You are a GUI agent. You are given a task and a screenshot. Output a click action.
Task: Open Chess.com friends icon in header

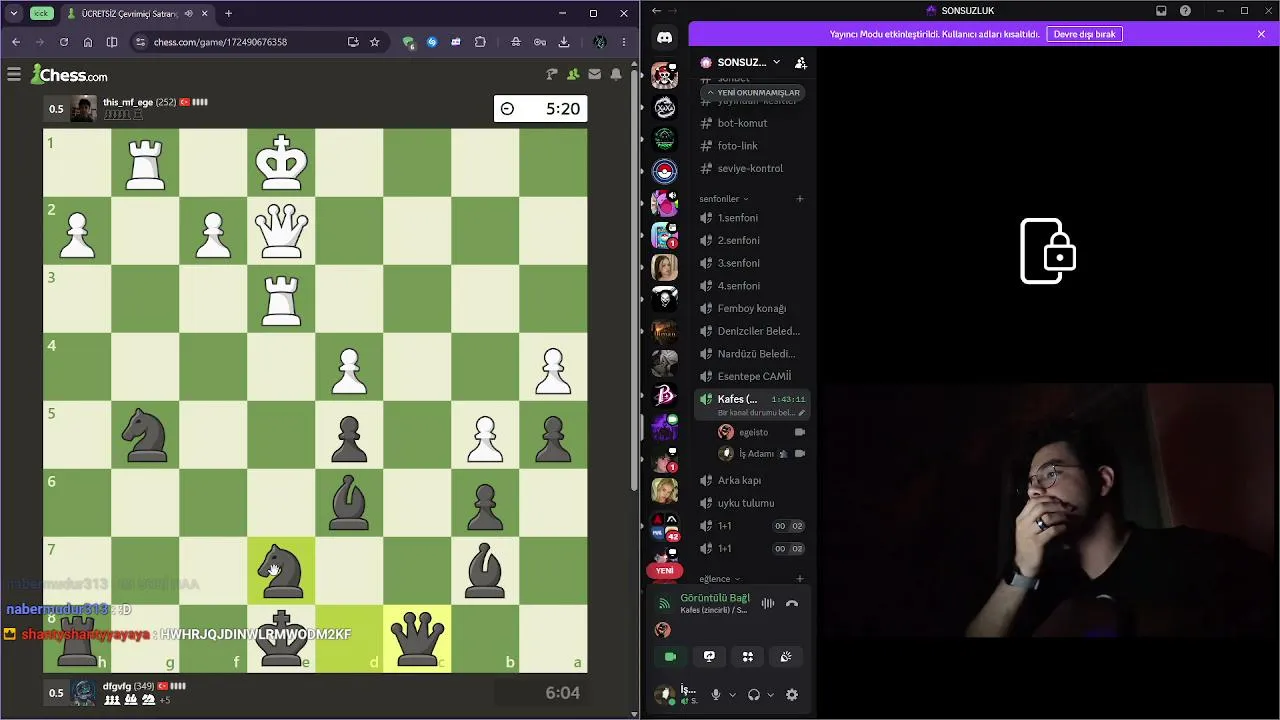[x=573, y=74]
